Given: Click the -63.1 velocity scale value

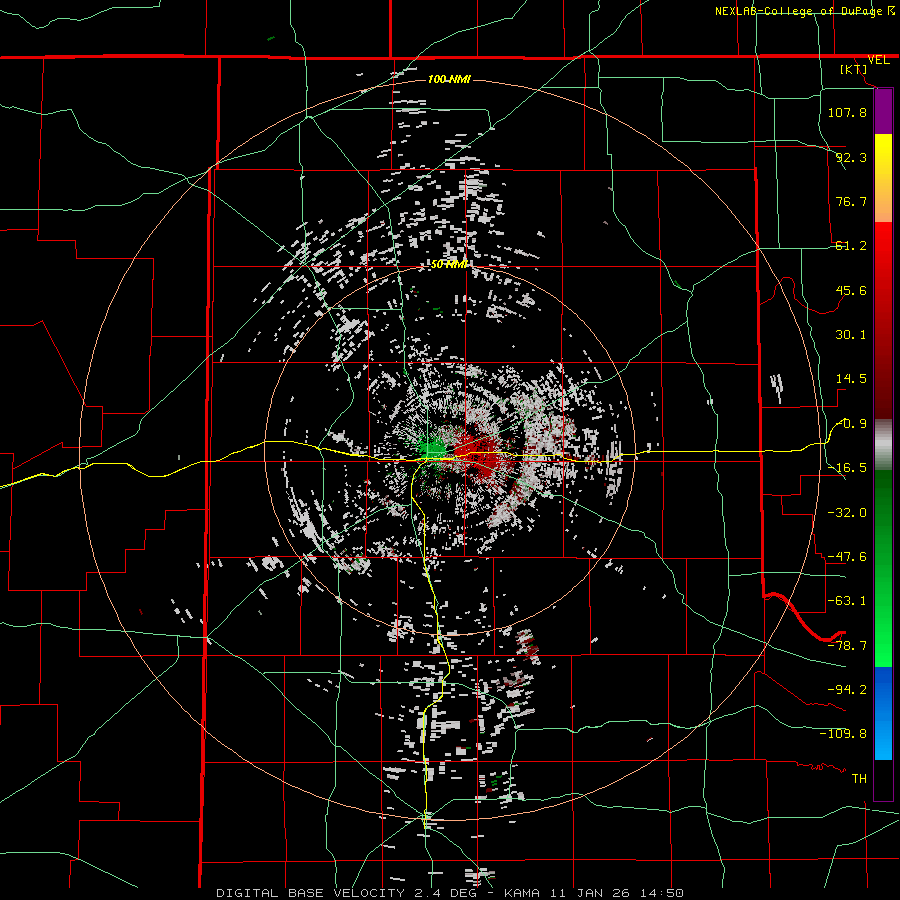Looking at the screenshot, I should coord(847,601).
